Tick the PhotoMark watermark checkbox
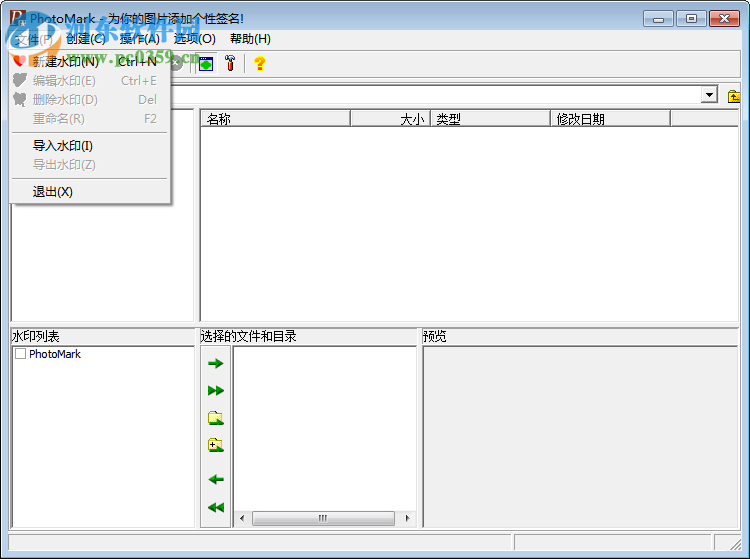Viewport: 750px width, 559px height. click(21, 354)
